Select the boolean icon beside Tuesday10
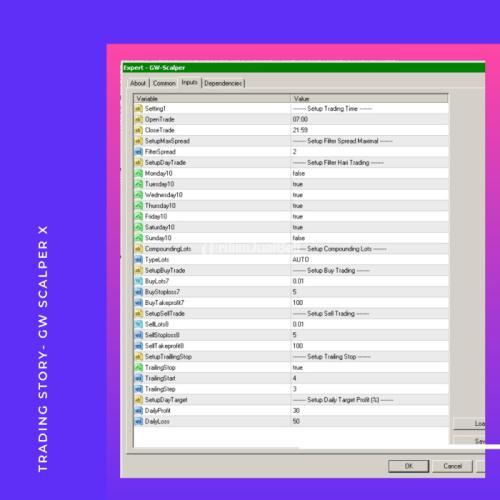 click(x=139, y=184)
